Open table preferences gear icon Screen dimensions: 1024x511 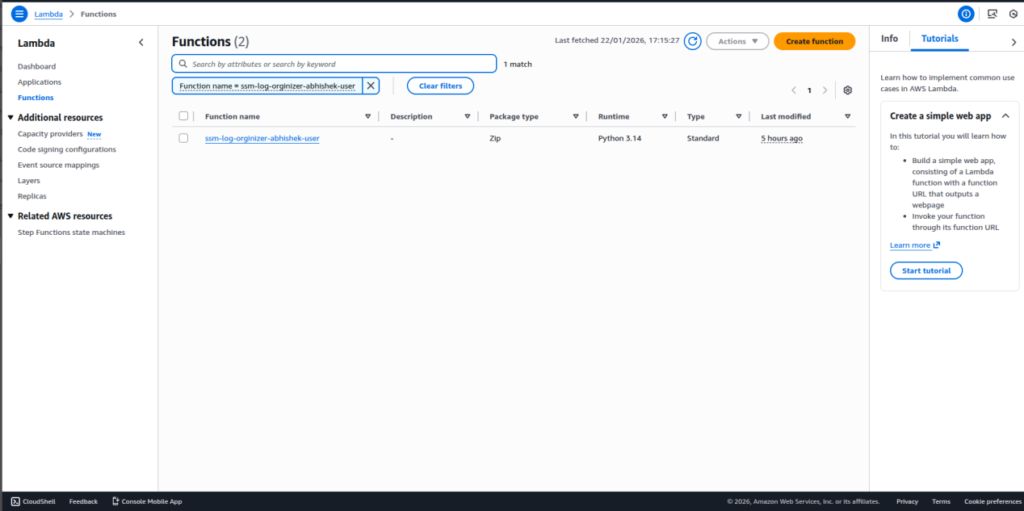click(848, 90)
